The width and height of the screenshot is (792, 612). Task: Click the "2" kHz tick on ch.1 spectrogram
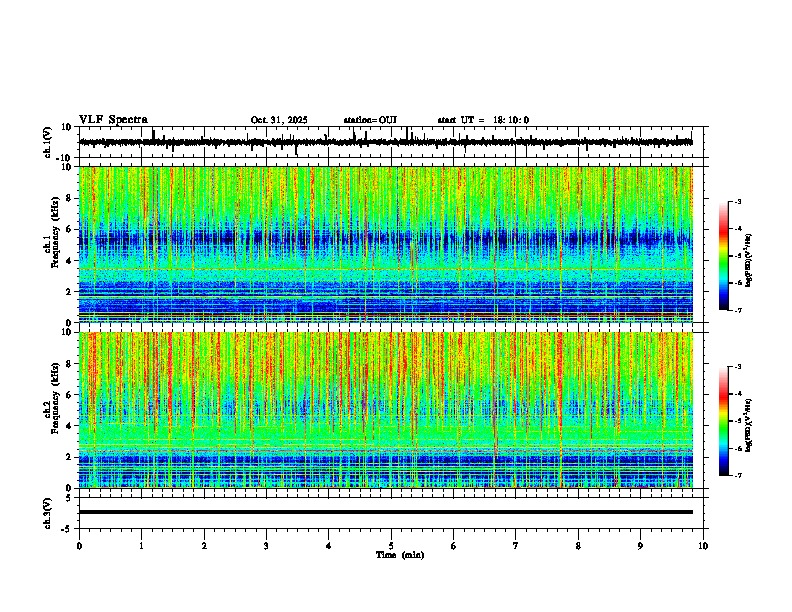click(x=70, y=291)
